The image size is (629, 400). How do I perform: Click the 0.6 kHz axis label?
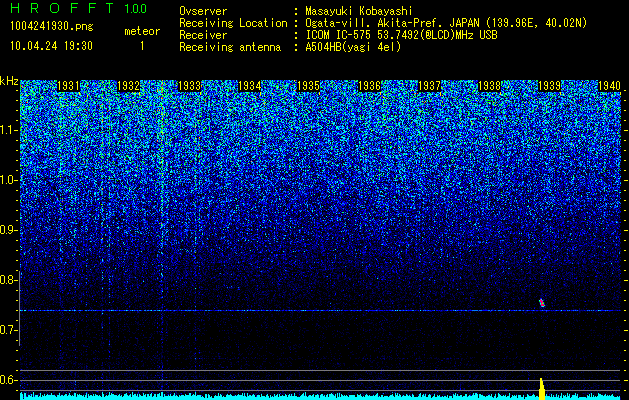(8, 380)
